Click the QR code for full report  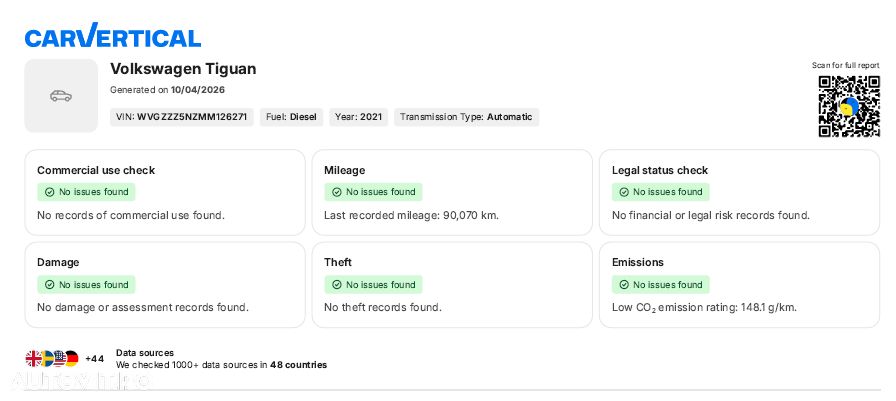[849, 106]
